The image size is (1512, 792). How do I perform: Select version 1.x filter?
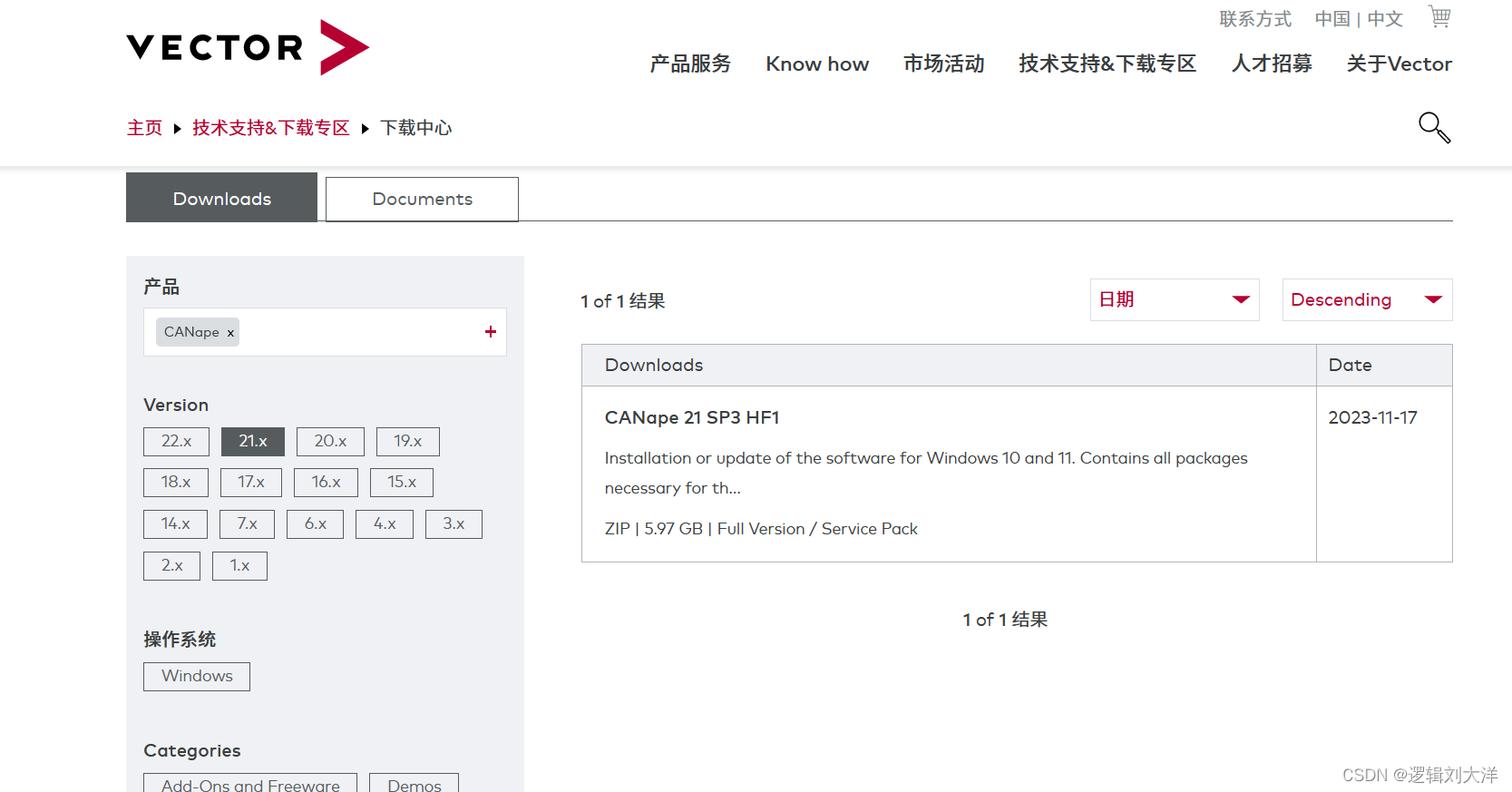pos(239,566)
